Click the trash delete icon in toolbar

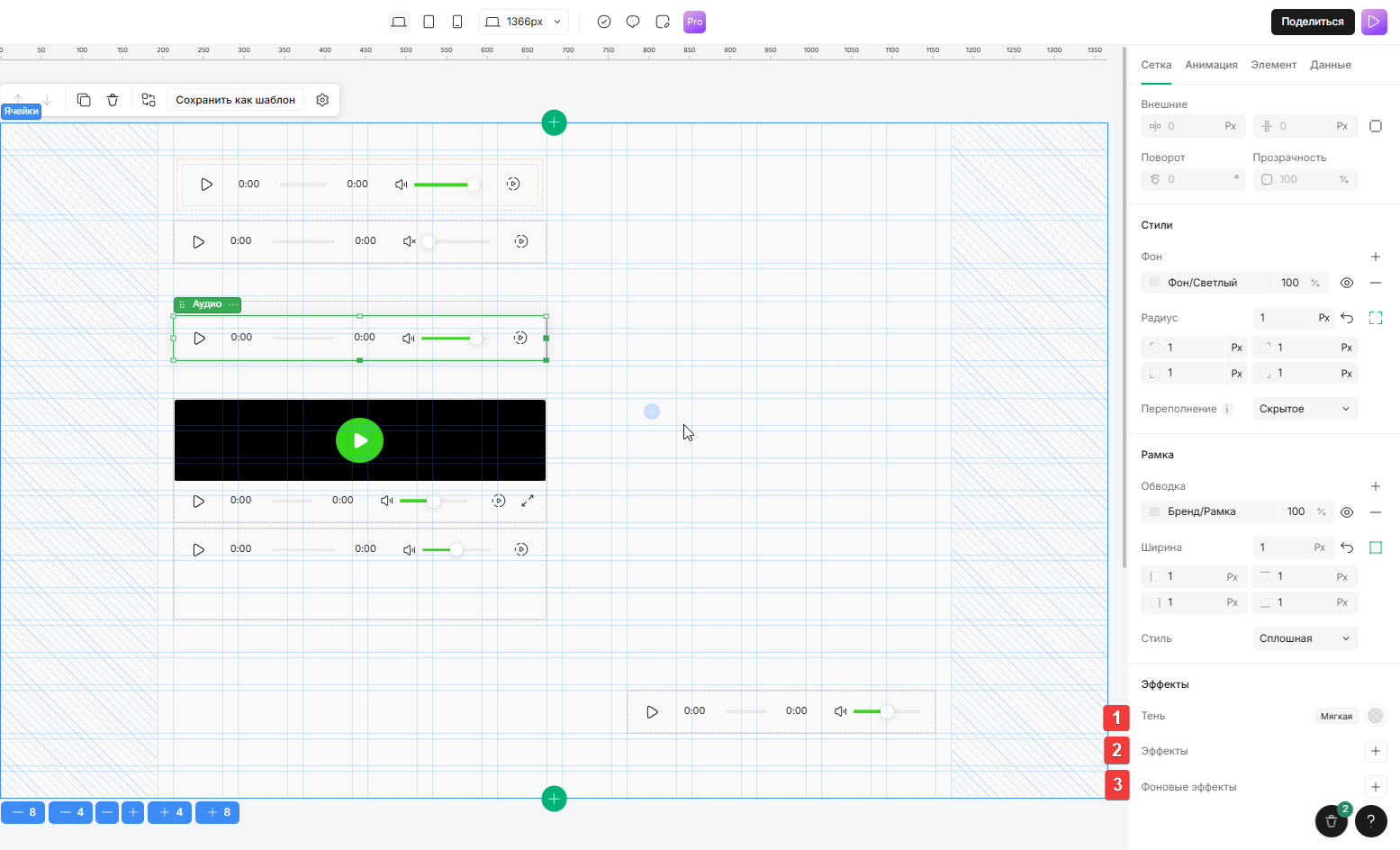pyautogui.click(x=113, y=100)
